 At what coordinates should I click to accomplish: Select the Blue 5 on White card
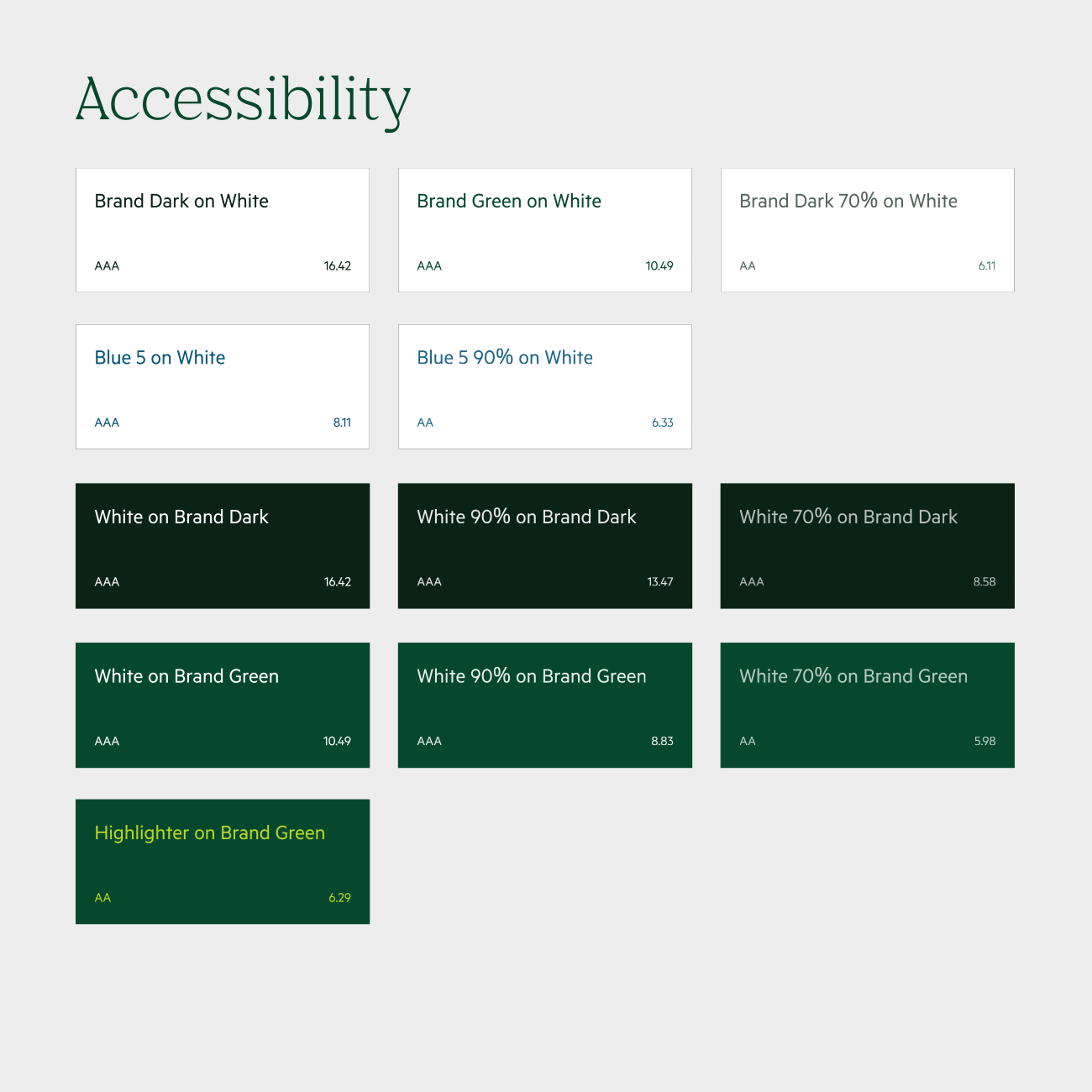pos(222,386)
